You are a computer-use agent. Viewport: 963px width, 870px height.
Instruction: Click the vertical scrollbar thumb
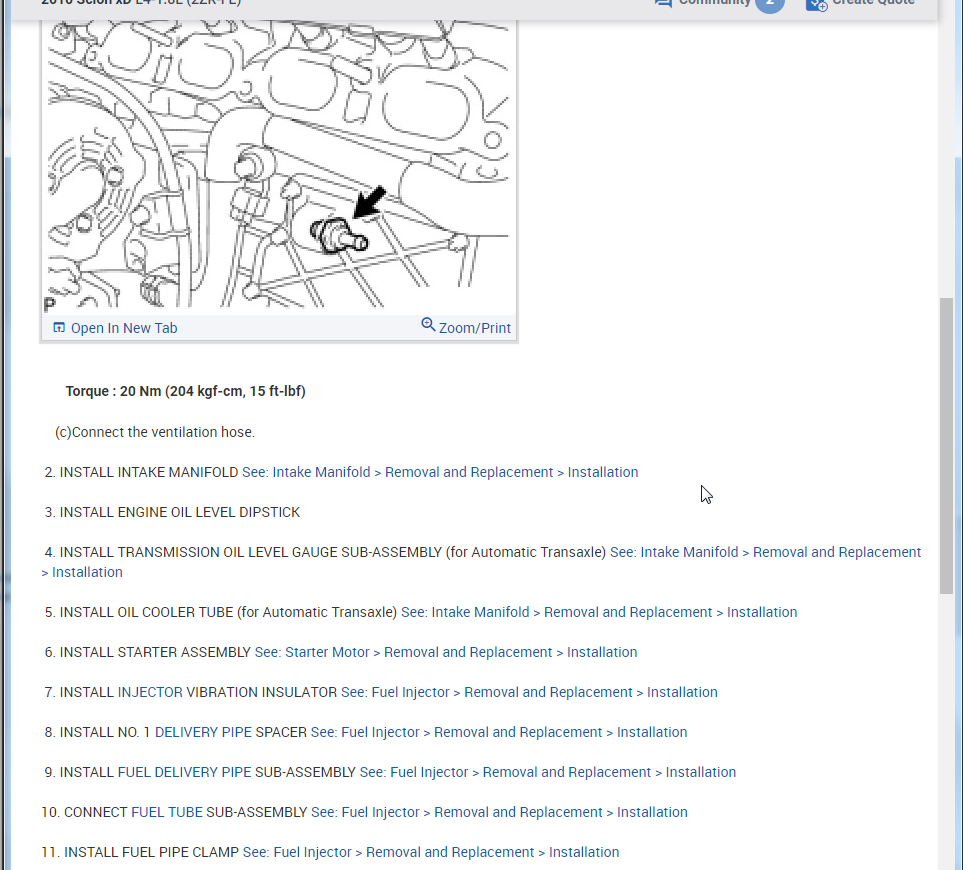click(x=946, y=446)
